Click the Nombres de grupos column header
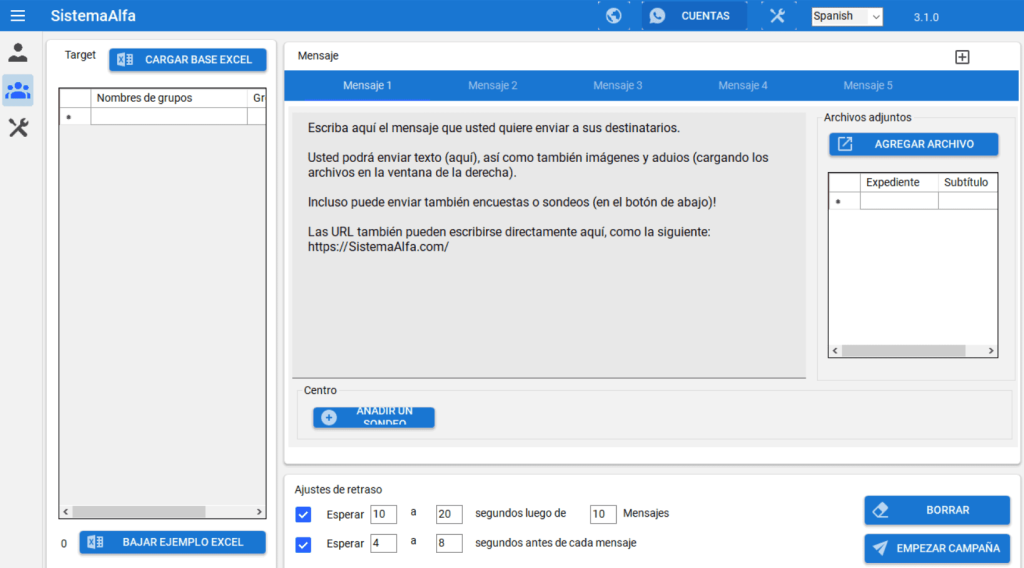The image size is (1024, 568). tap(169, 98)
